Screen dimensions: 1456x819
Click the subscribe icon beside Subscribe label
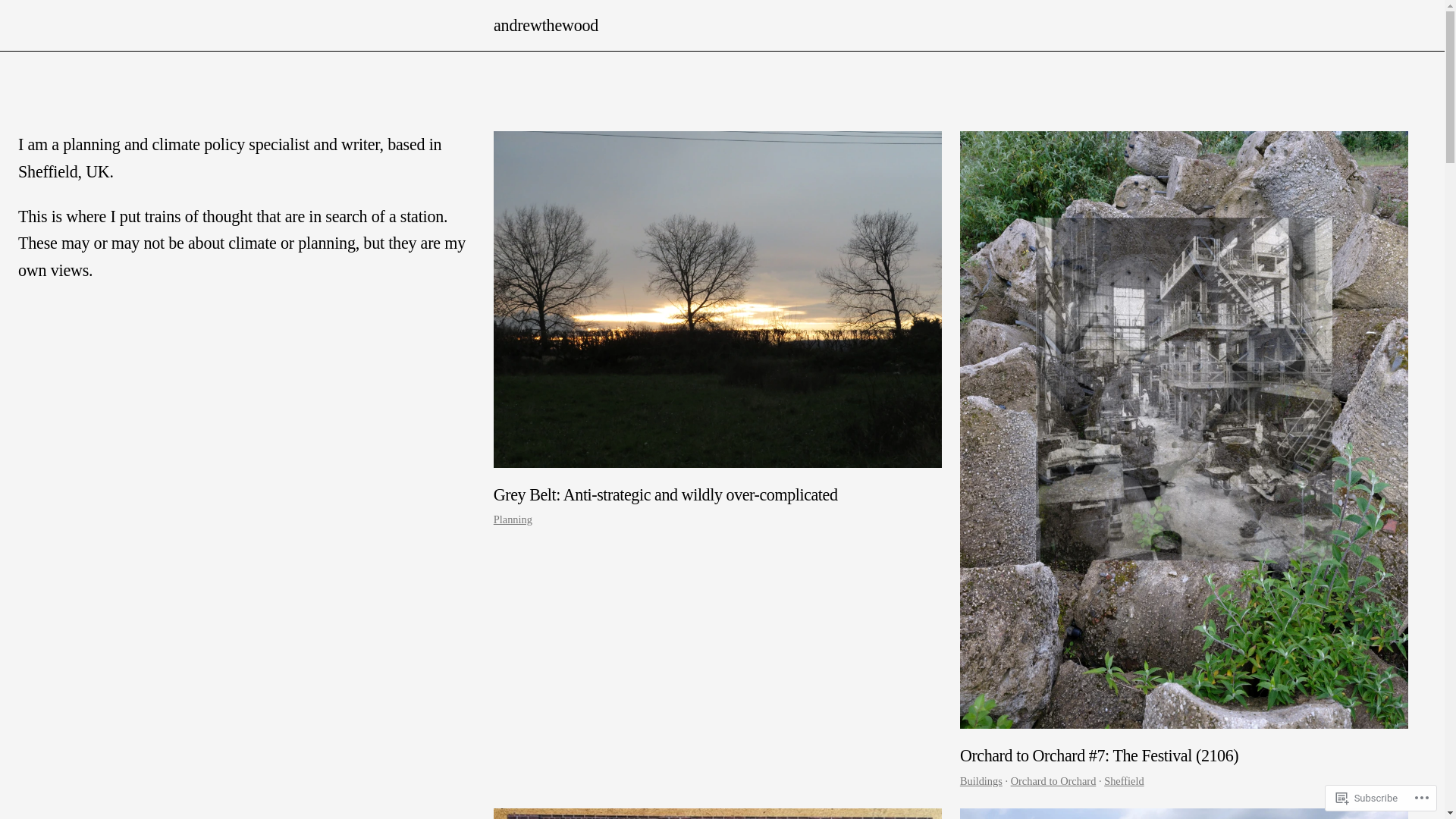pyautogui.click(x=1342, y=798)
